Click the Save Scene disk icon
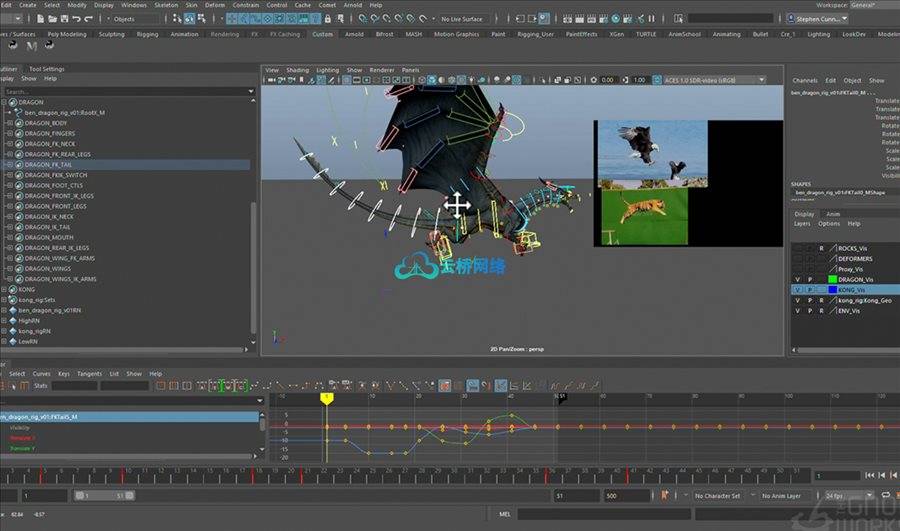 click(64, 19)
